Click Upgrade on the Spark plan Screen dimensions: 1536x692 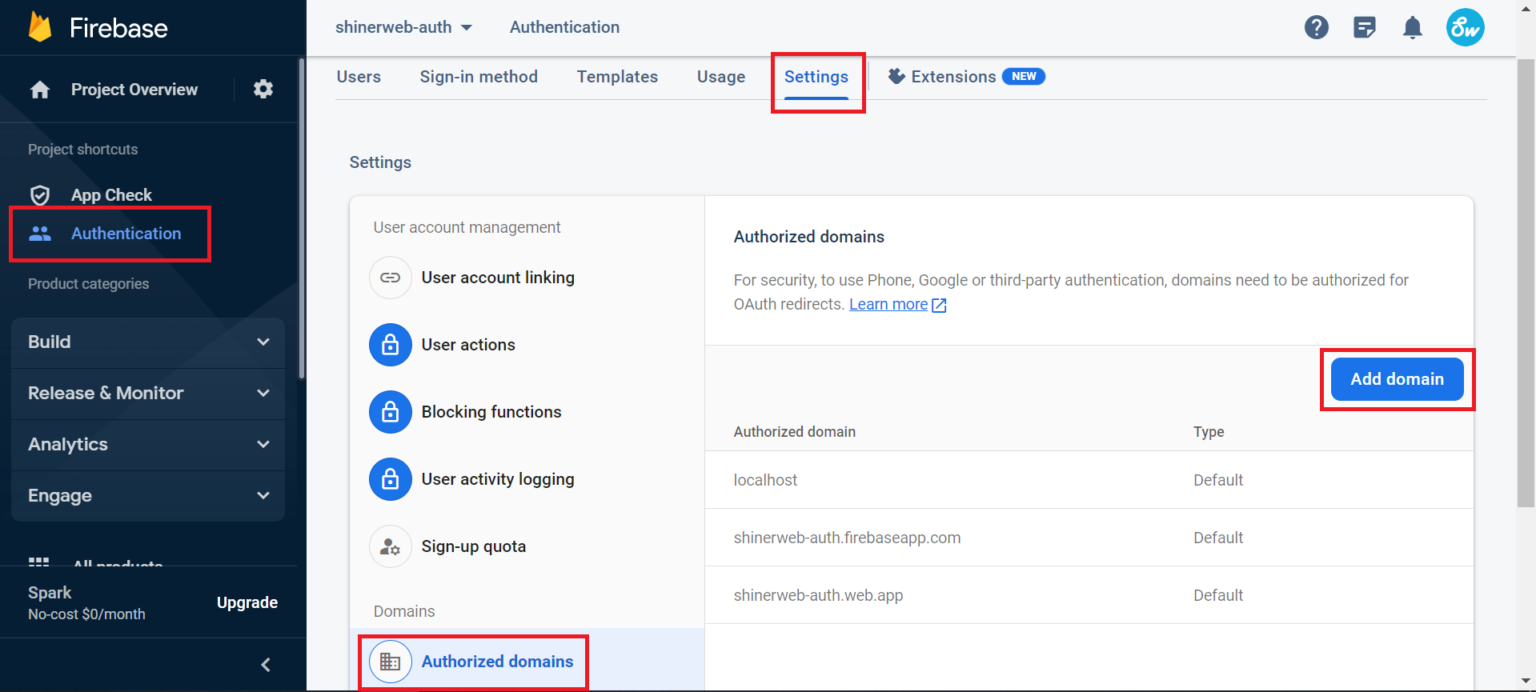point(247,602)
